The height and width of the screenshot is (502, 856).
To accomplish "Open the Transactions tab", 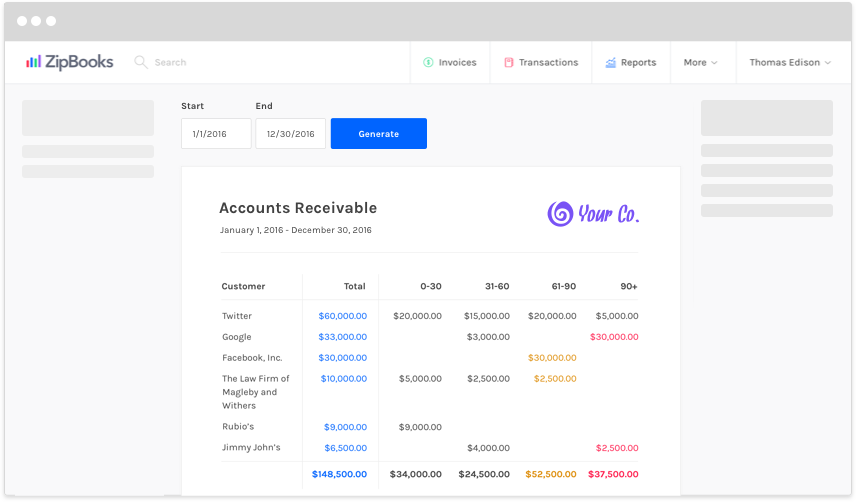I will (541, 63).
